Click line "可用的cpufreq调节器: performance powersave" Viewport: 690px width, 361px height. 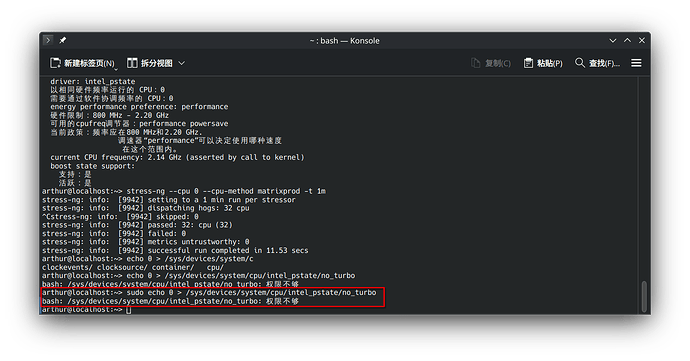[139, 123]
